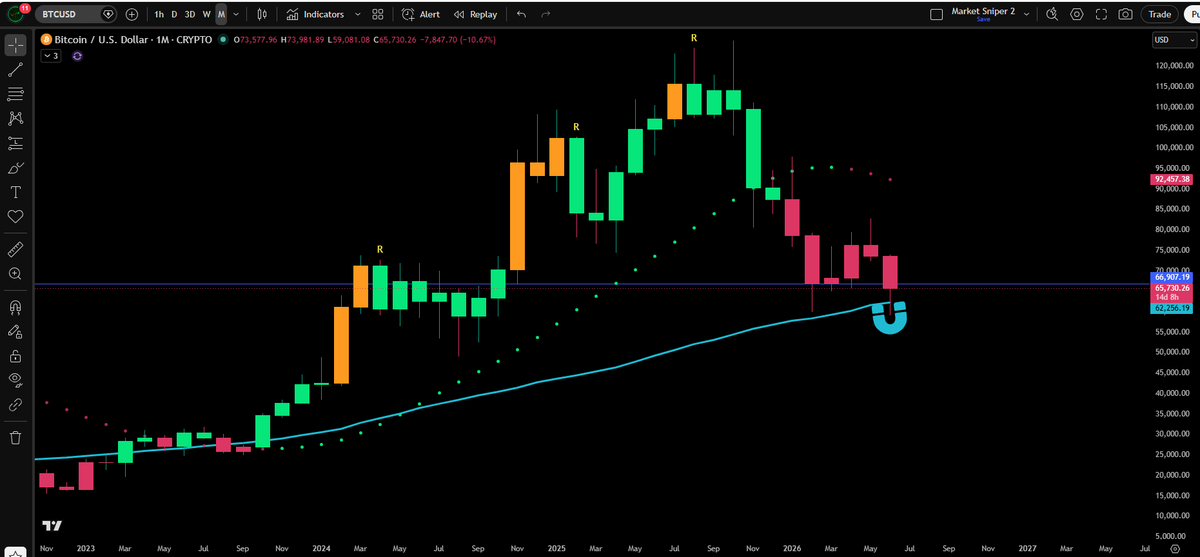Switch to the 3D timeframe
Viewport: 1200px width, 557px height.
pos(189,15)
